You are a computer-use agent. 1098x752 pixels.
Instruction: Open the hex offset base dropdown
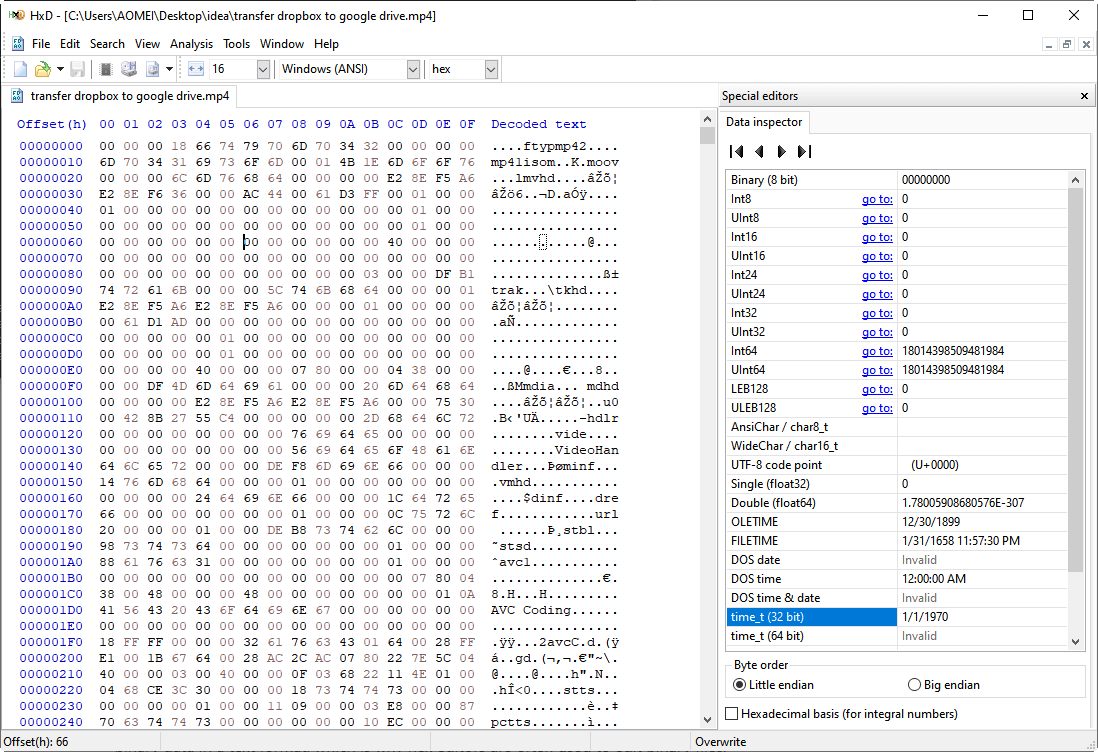pos(491,69)
